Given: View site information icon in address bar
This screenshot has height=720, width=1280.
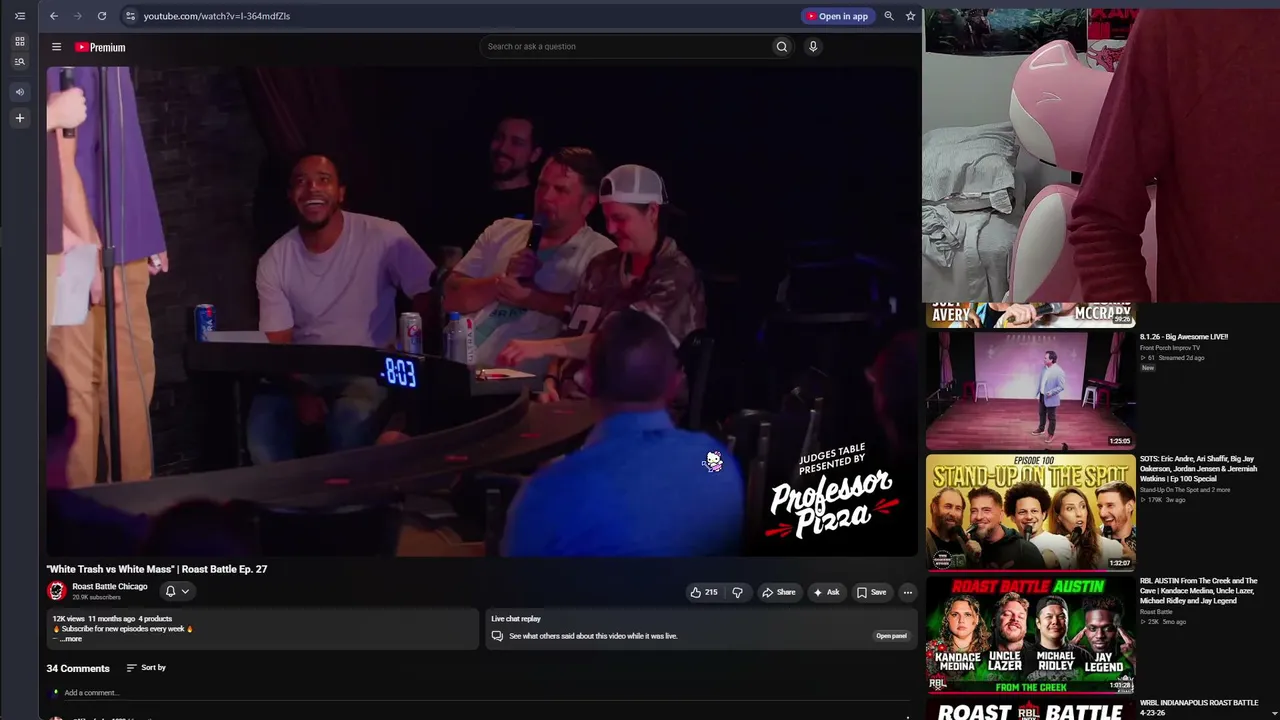Looking at the screenshot, I should point(130,16).
